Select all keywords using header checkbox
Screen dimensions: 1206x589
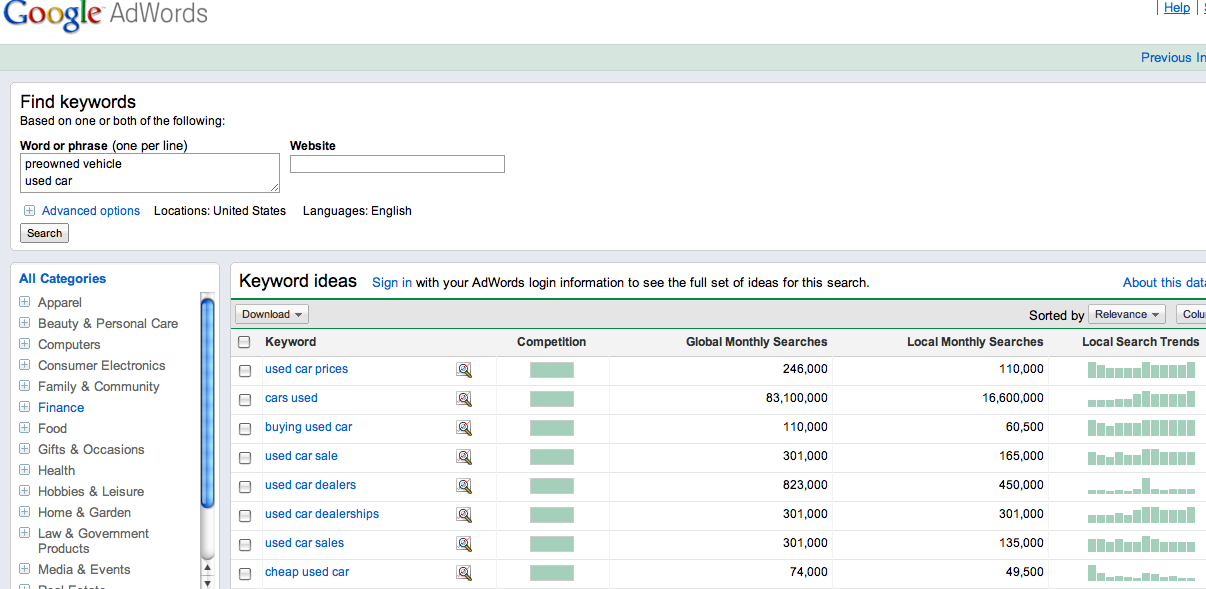245,342
